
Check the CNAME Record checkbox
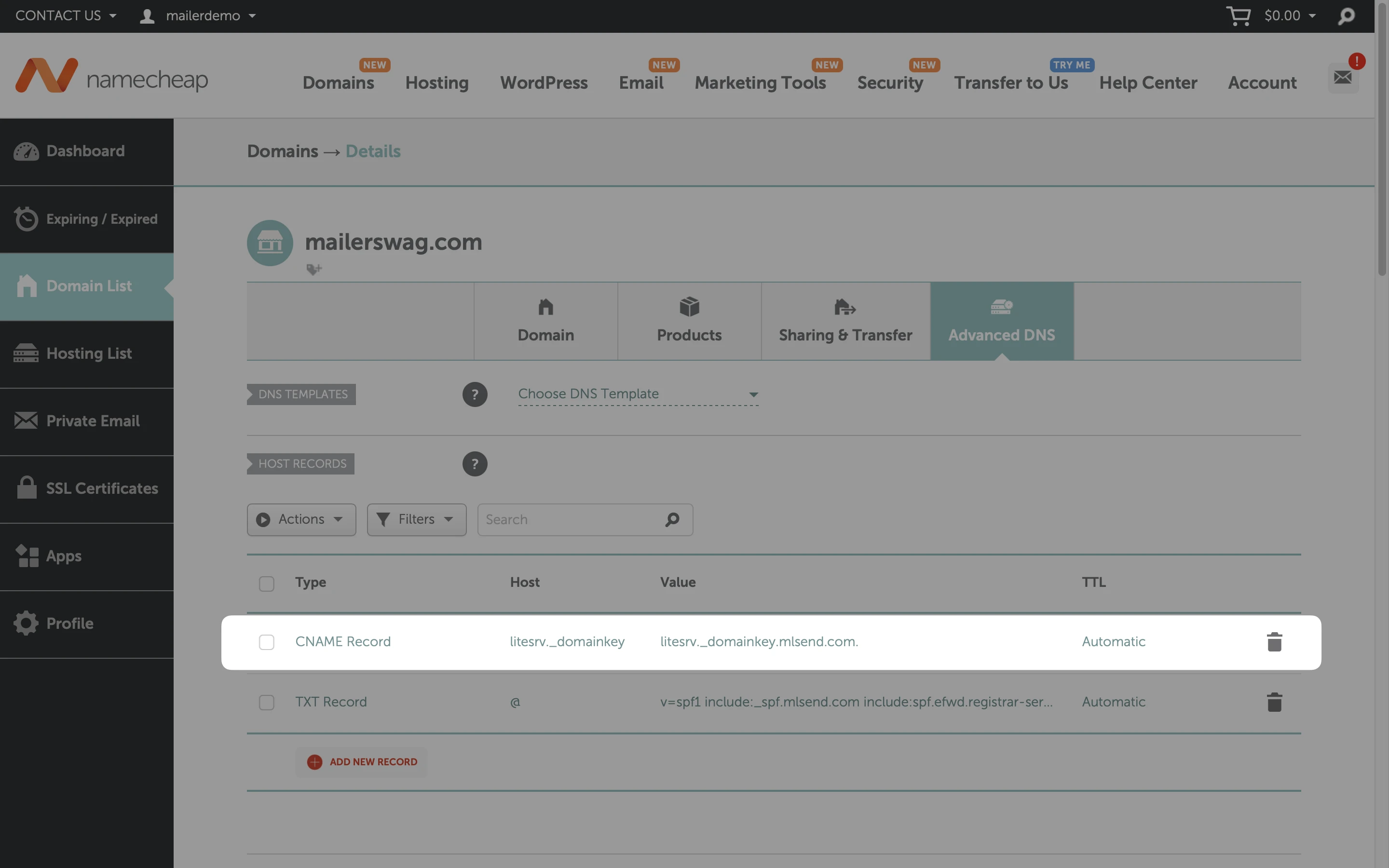[x=266, y=642]
